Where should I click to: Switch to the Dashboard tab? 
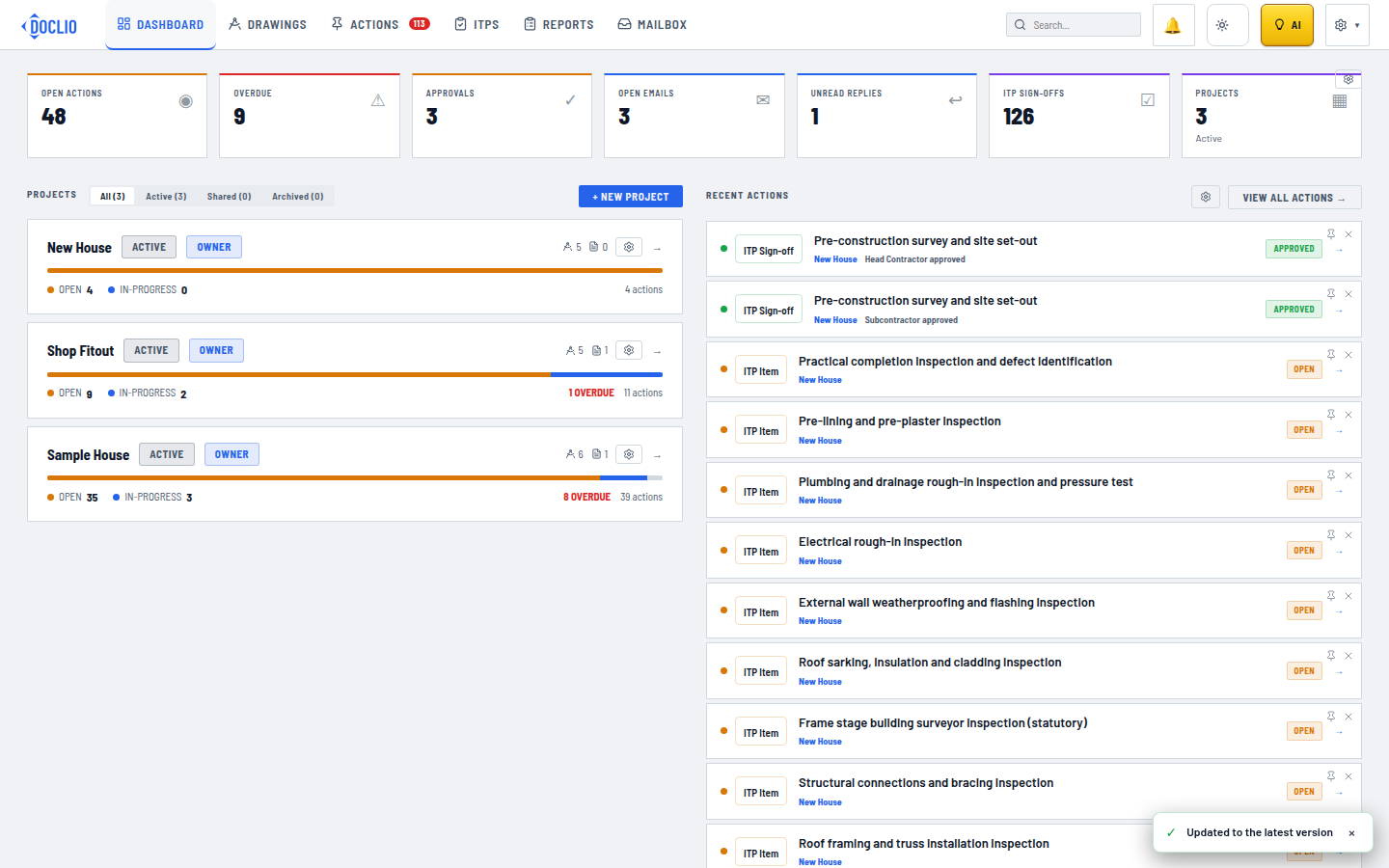(x=160, y=24)
